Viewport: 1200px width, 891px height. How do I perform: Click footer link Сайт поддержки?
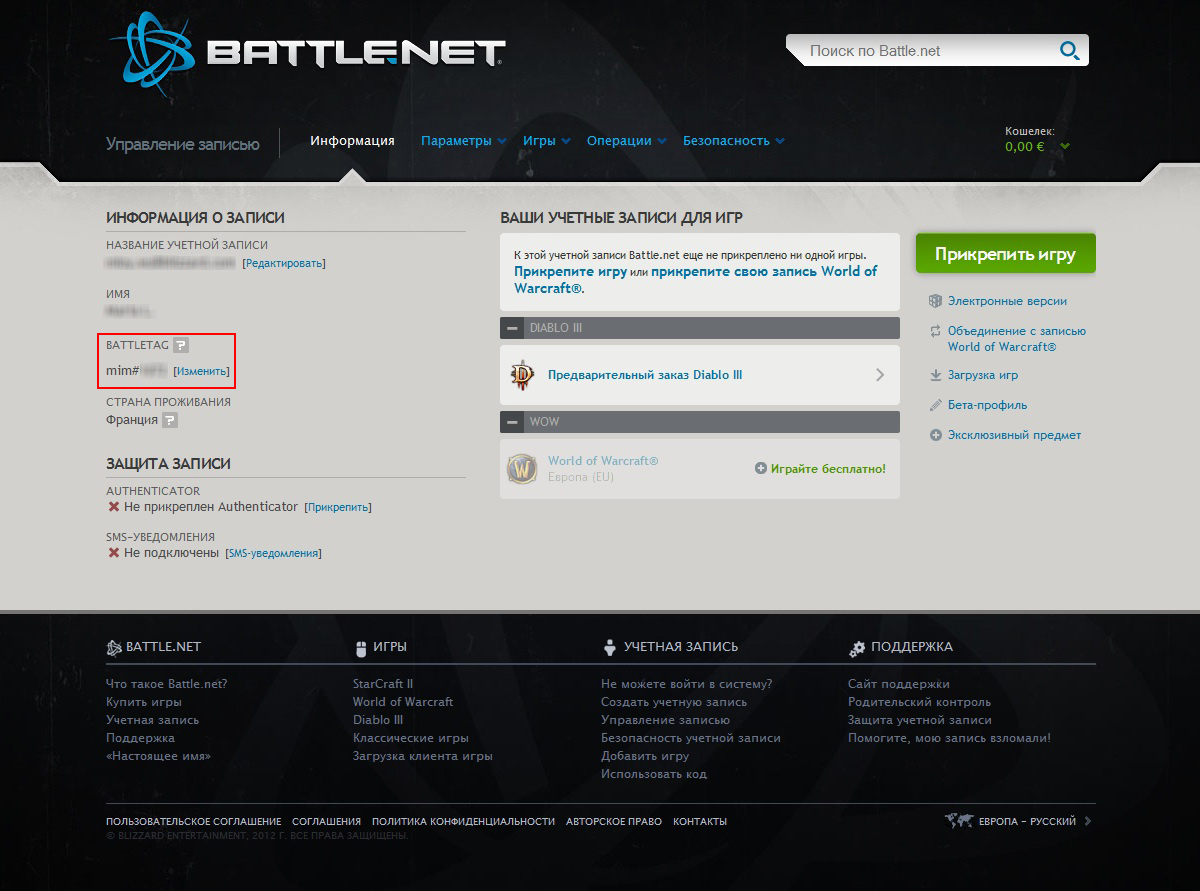coord(899,684)
